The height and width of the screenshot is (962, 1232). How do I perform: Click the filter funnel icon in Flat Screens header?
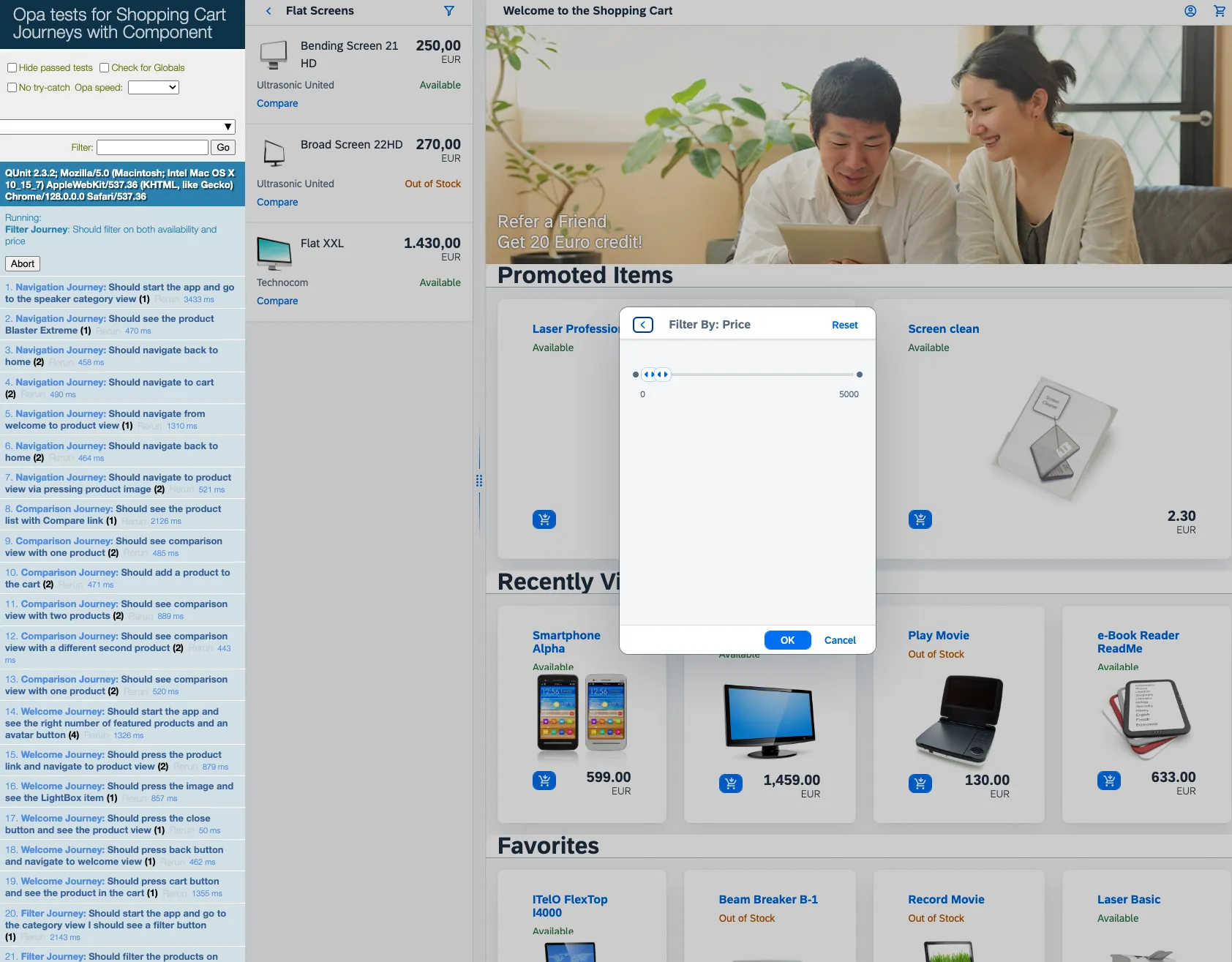(x=449, y=11)
